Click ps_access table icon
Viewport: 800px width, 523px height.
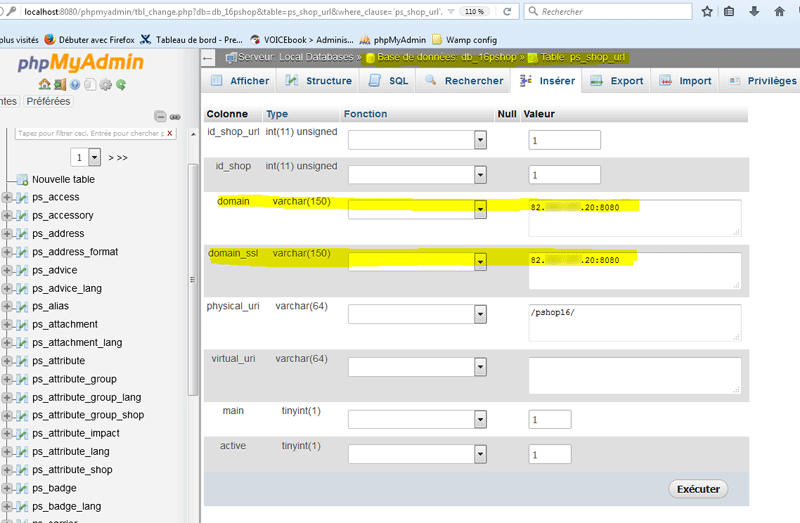point(22,197)
